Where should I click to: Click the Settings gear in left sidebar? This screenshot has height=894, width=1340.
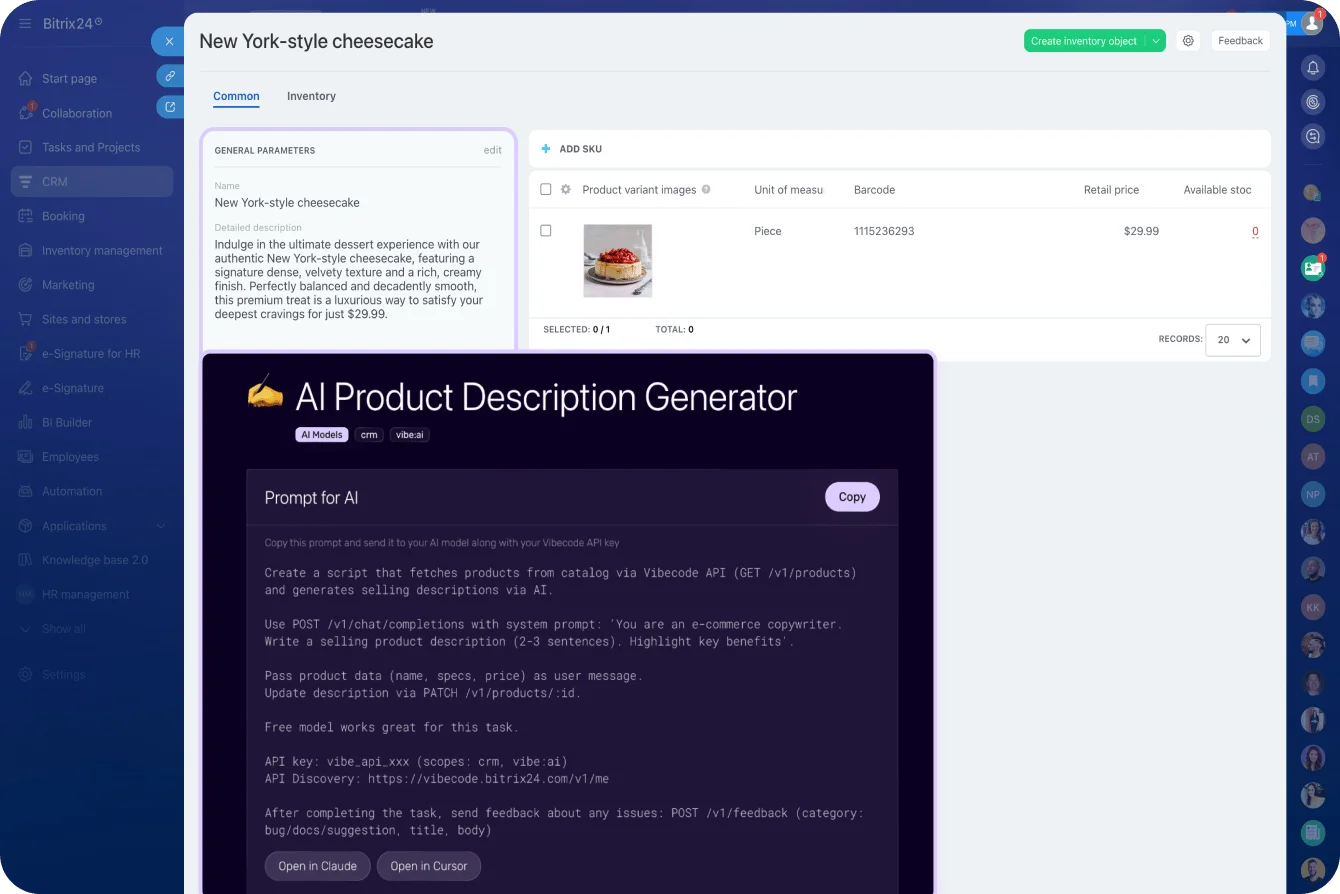(26, 674)
